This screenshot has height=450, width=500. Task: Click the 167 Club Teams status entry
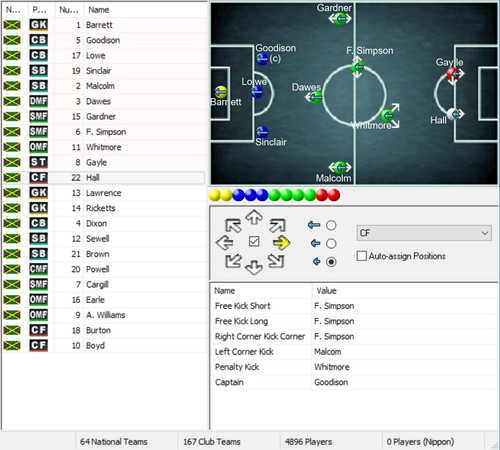click(x=212, y=442)
